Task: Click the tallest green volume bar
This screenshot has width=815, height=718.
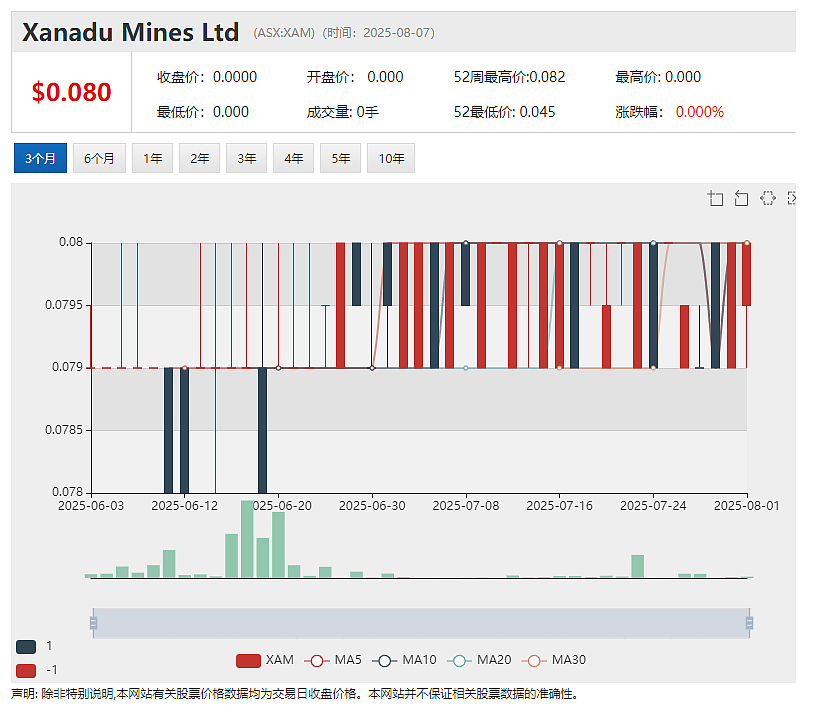Action: pyautogui.click(x=247, y=539)
